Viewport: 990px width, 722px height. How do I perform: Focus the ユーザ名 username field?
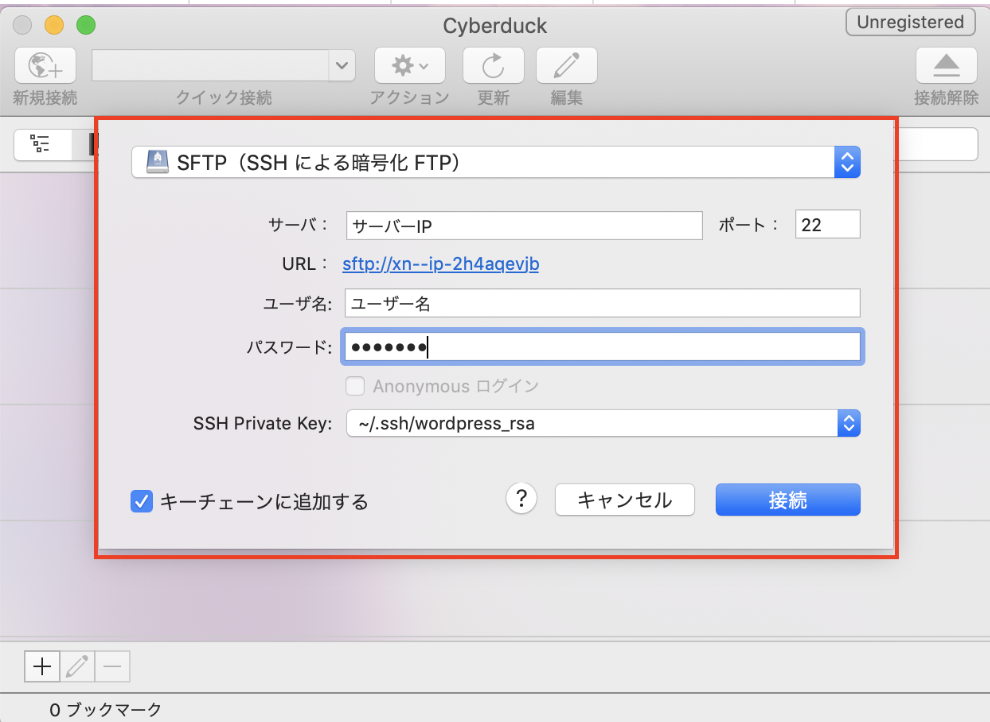pos(603,303)
